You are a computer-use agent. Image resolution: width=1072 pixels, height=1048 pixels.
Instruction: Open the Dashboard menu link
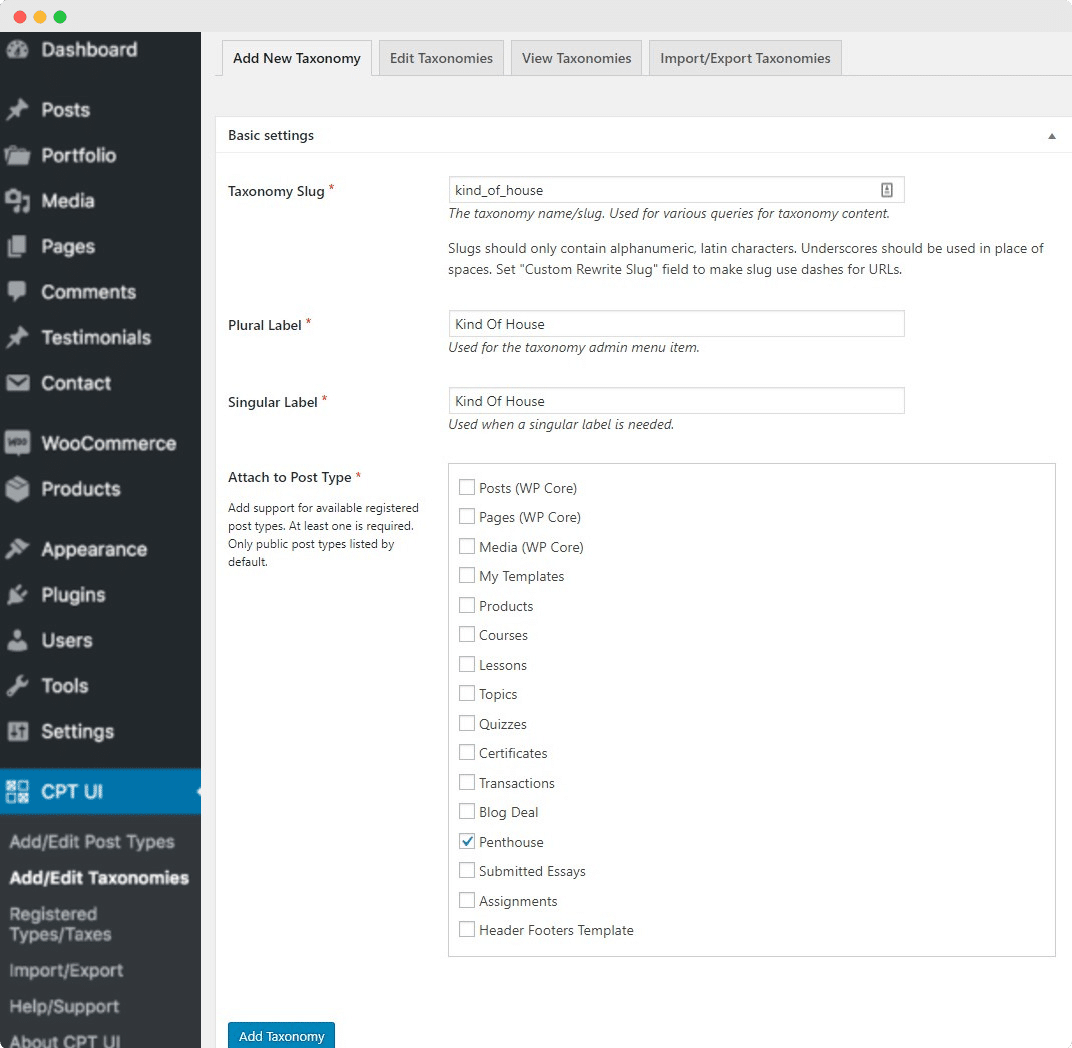(90, 49)
